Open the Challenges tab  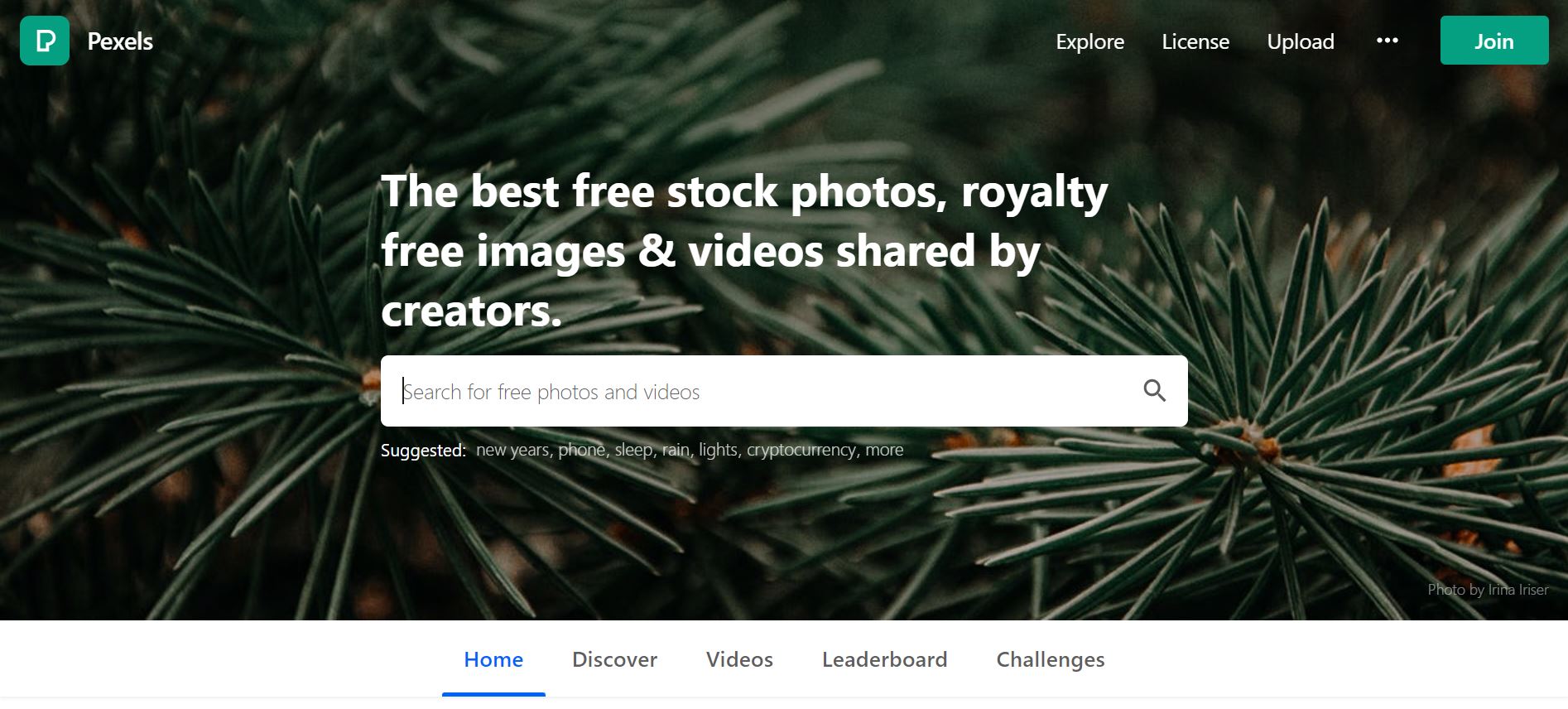(x=1050, y=659)
